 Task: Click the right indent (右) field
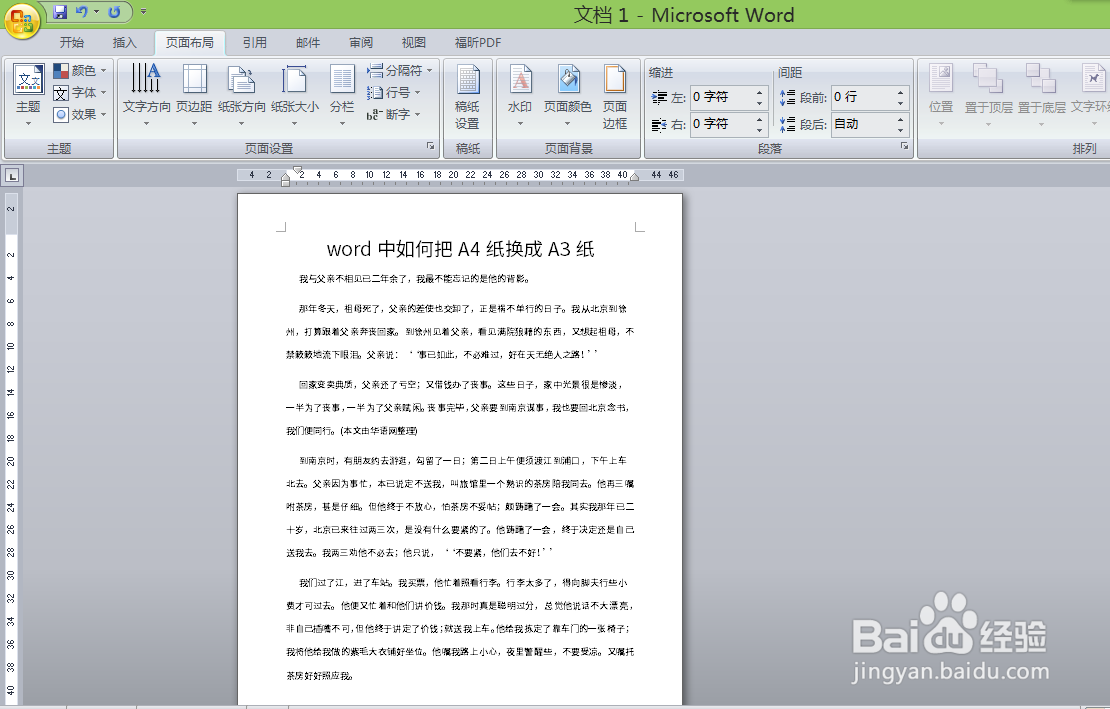point(722,124)
